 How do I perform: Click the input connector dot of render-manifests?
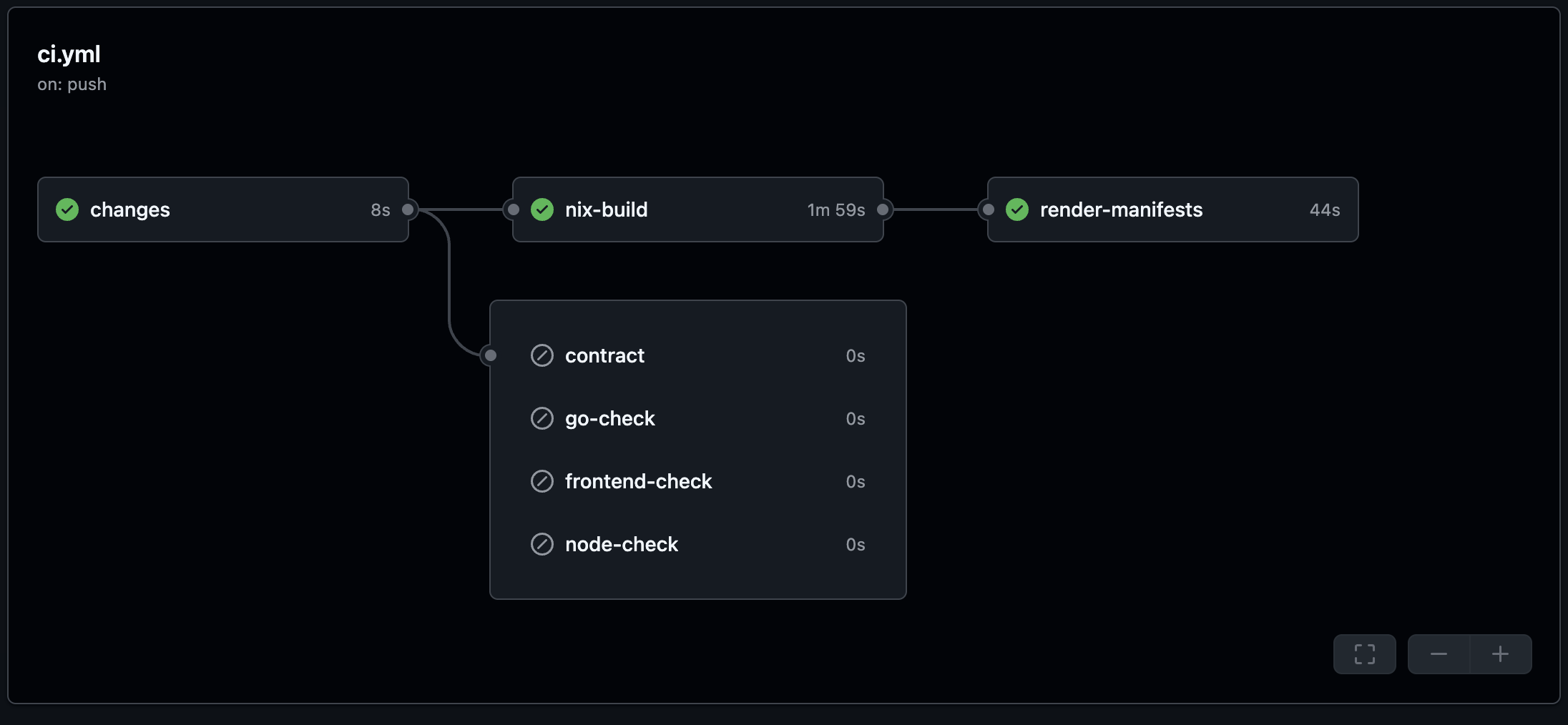988,209
